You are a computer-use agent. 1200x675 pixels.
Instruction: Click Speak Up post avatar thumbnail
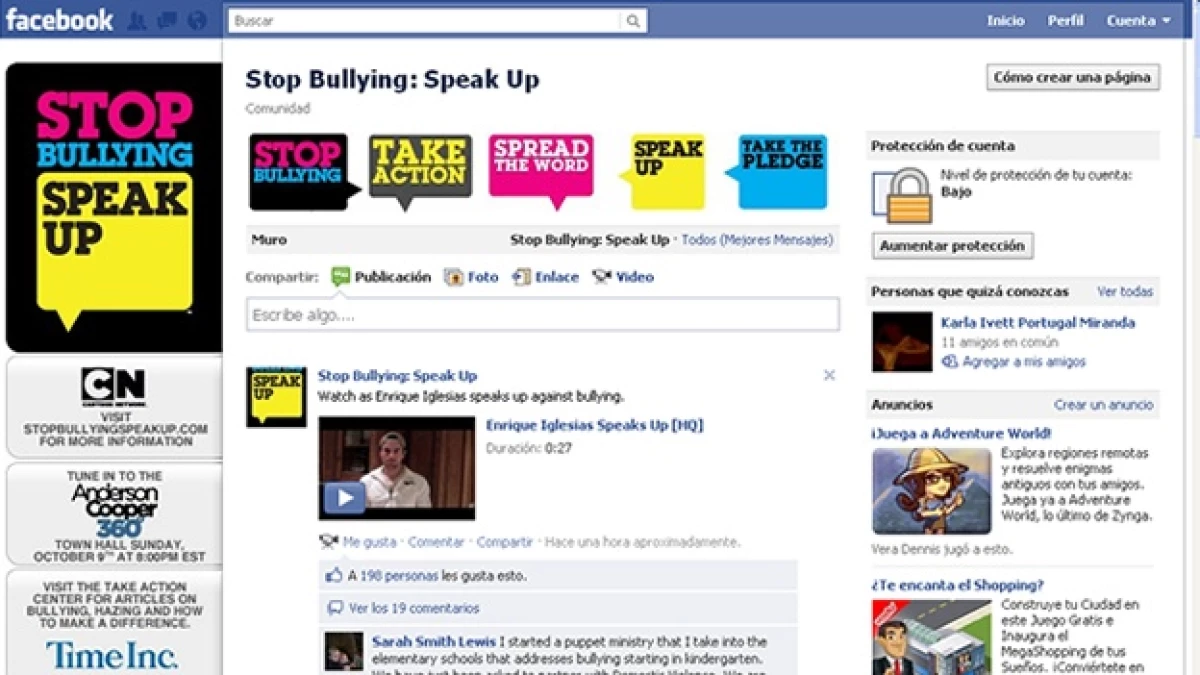[x=276, y=397]
